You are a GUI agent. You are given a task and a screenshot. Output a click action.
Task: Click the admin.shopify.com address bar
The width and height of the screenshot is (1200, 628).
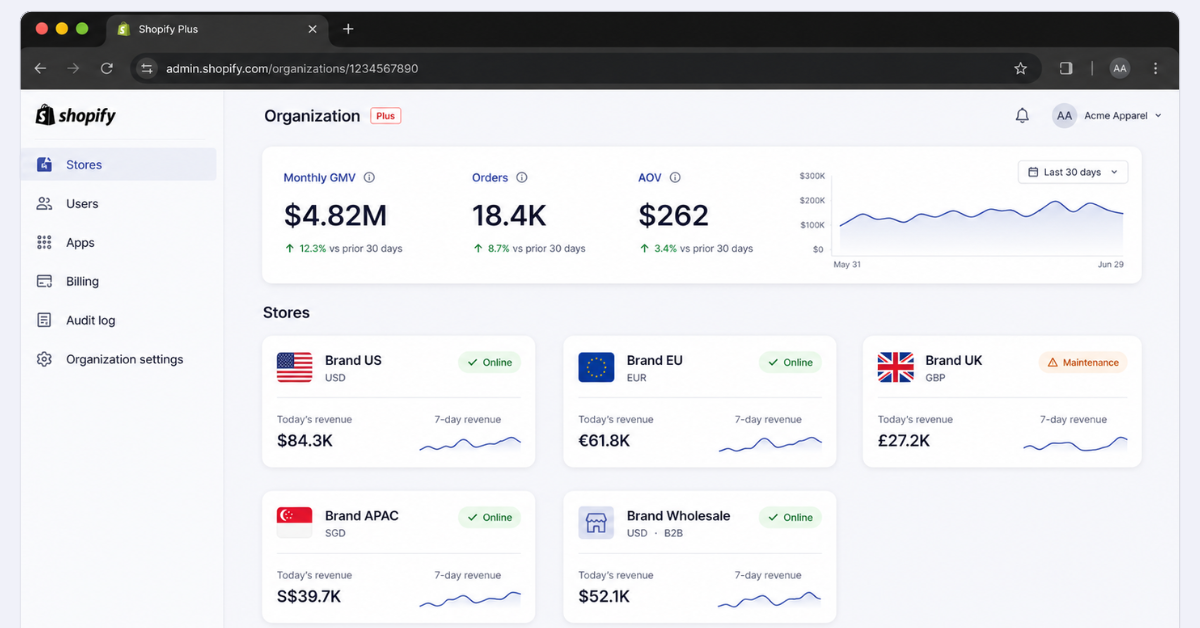point(588,68)
